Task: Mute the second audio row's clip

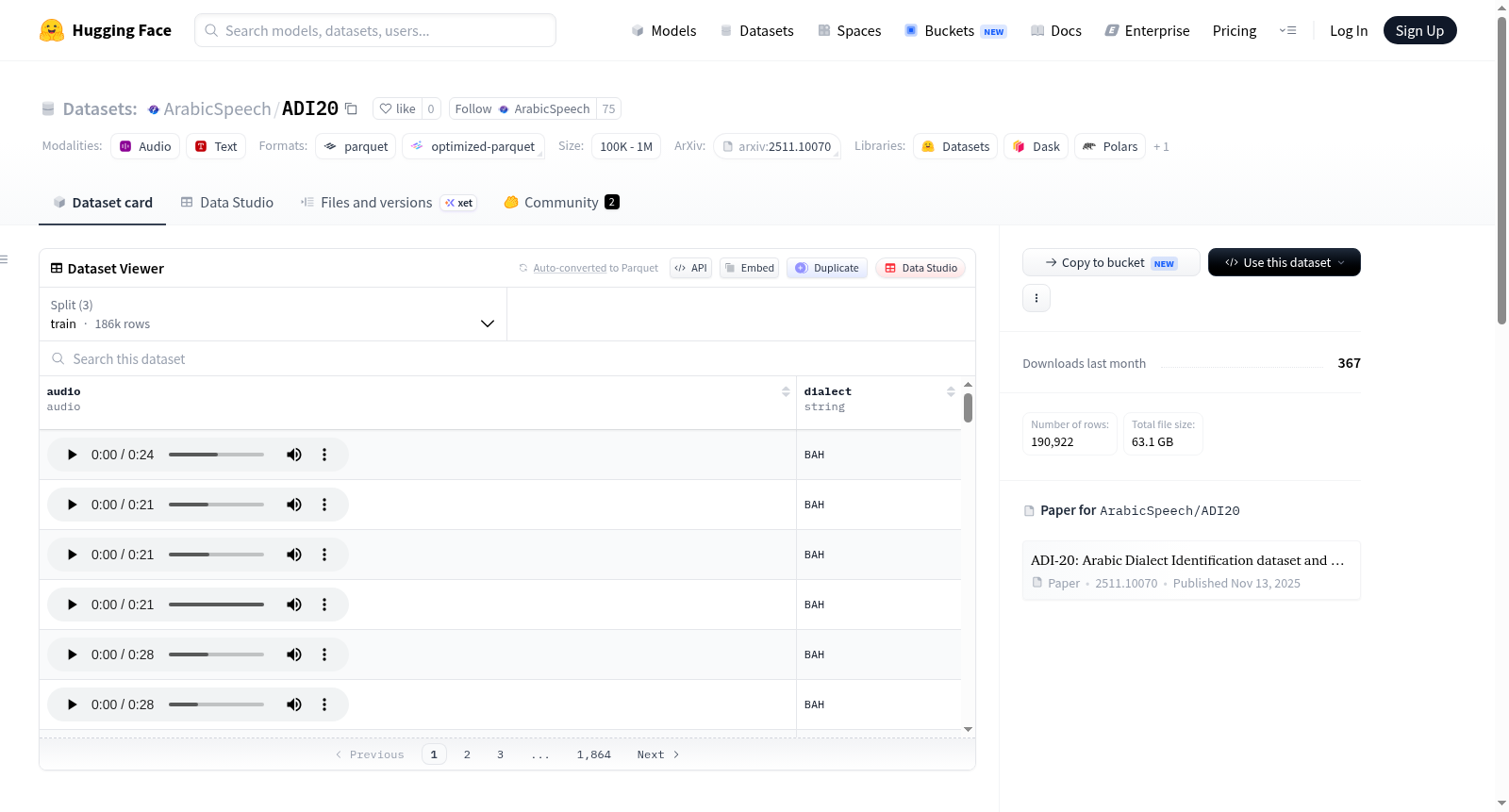Action: (x=294, y=505)
